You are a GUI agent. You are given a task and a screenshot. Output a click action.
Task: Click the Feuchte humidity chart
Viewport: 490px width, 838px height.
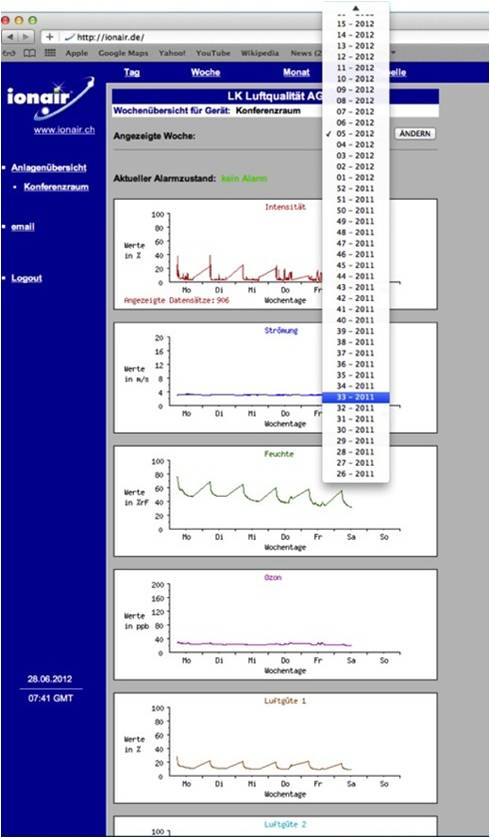point(276,501)
